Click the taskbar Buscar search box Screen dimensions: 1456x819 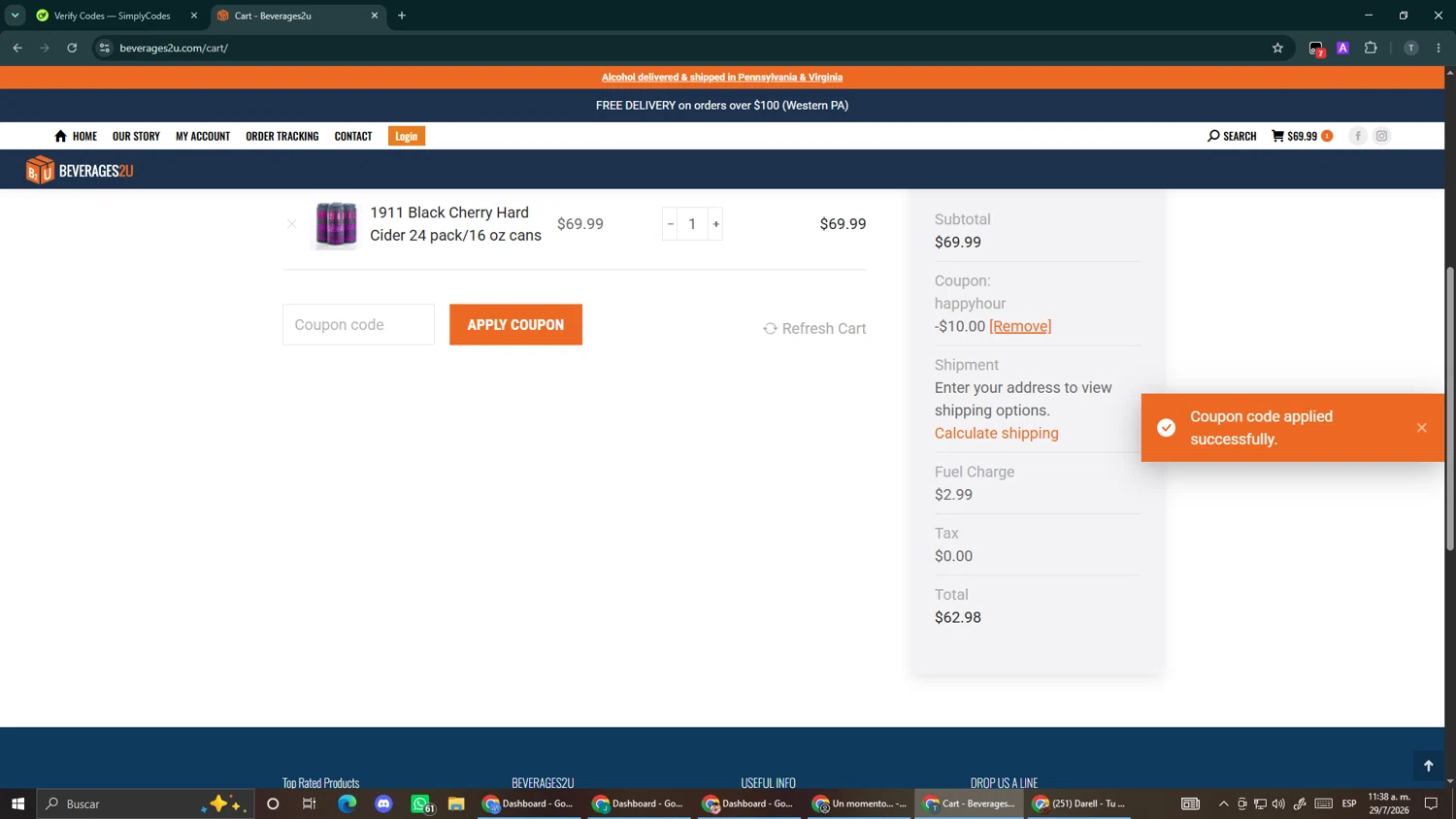[x=146, y=803]
